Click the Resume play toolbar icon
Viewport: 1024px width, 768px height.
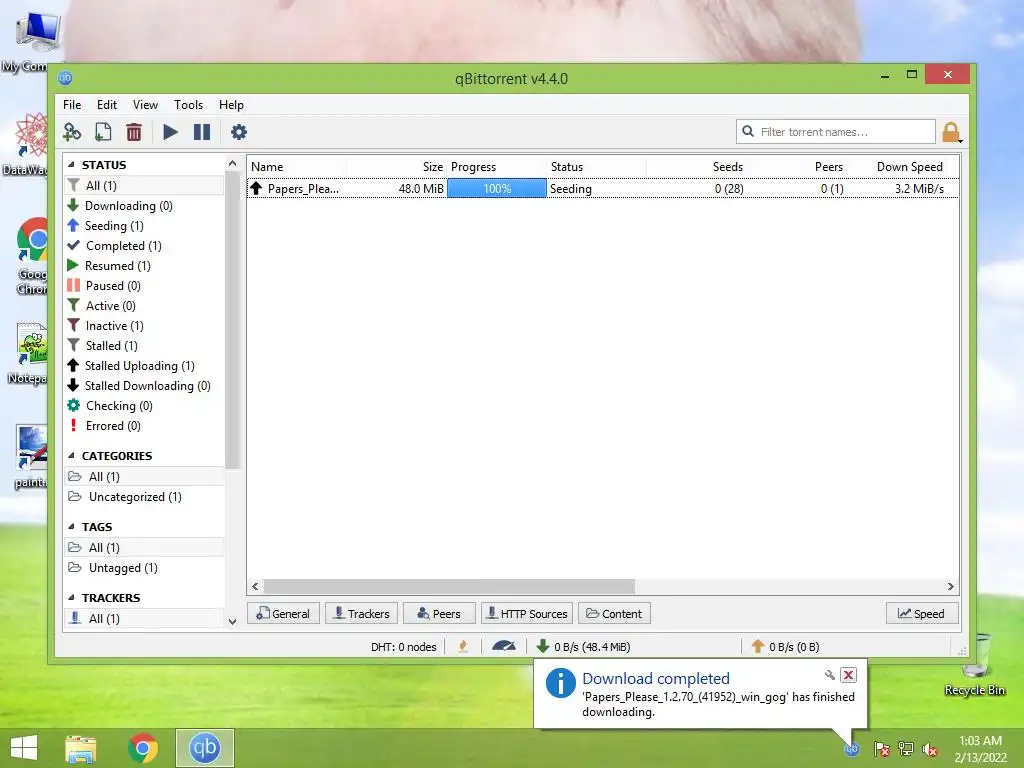click(x=170, y=132)
